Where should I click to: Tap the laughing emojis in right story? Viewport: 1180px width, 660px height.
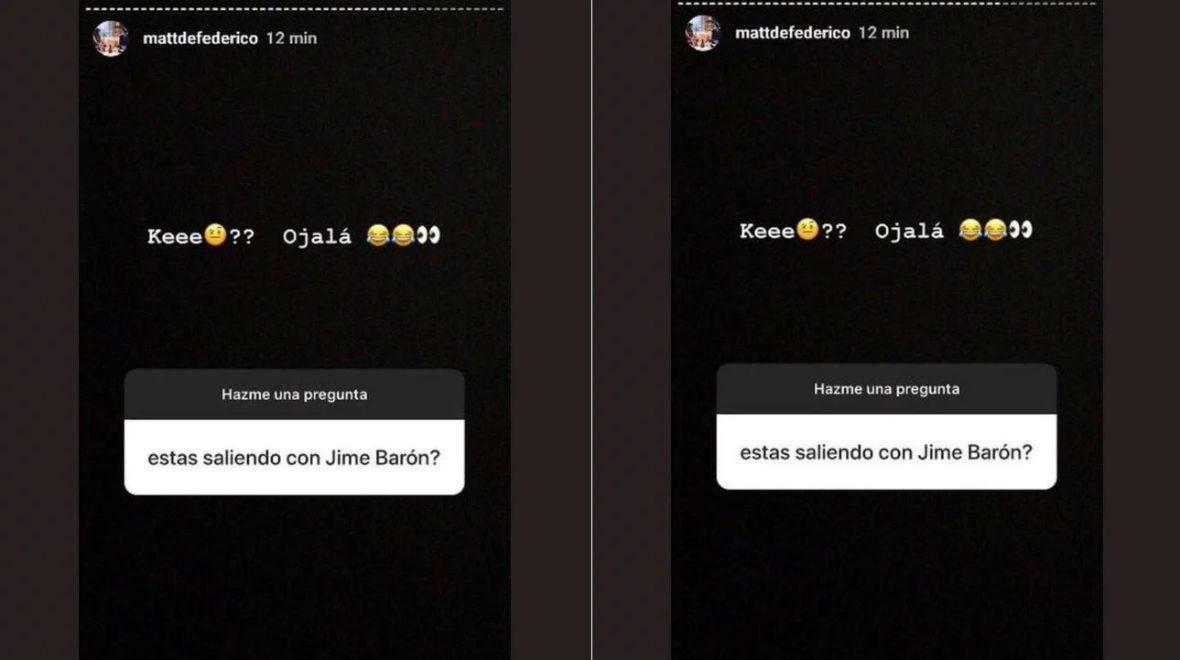(983, 230)
